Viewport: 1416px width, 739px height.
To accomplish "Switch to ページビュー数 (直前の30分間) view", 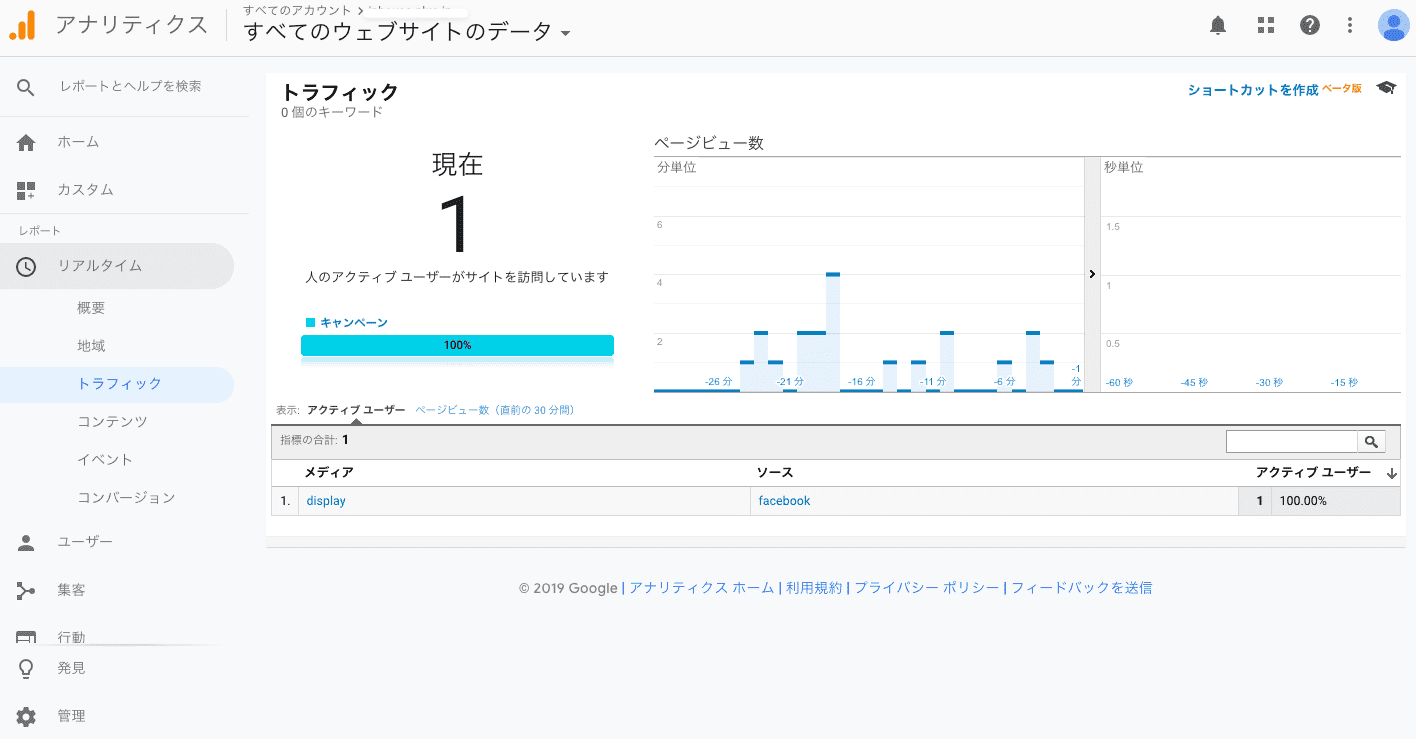I will point(494,410).
